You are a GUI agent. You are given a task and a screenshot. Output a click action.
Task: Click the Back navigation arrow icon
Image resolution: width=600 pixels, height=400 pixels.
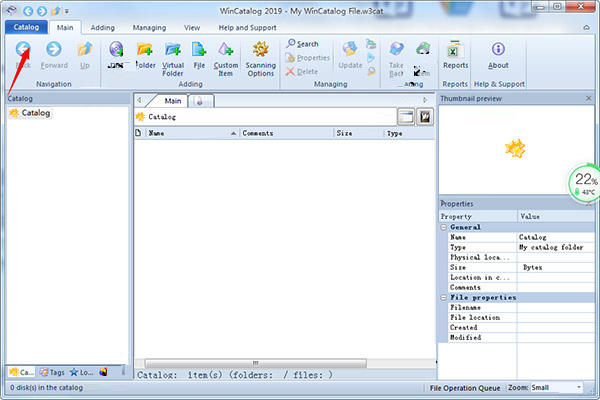22,48
